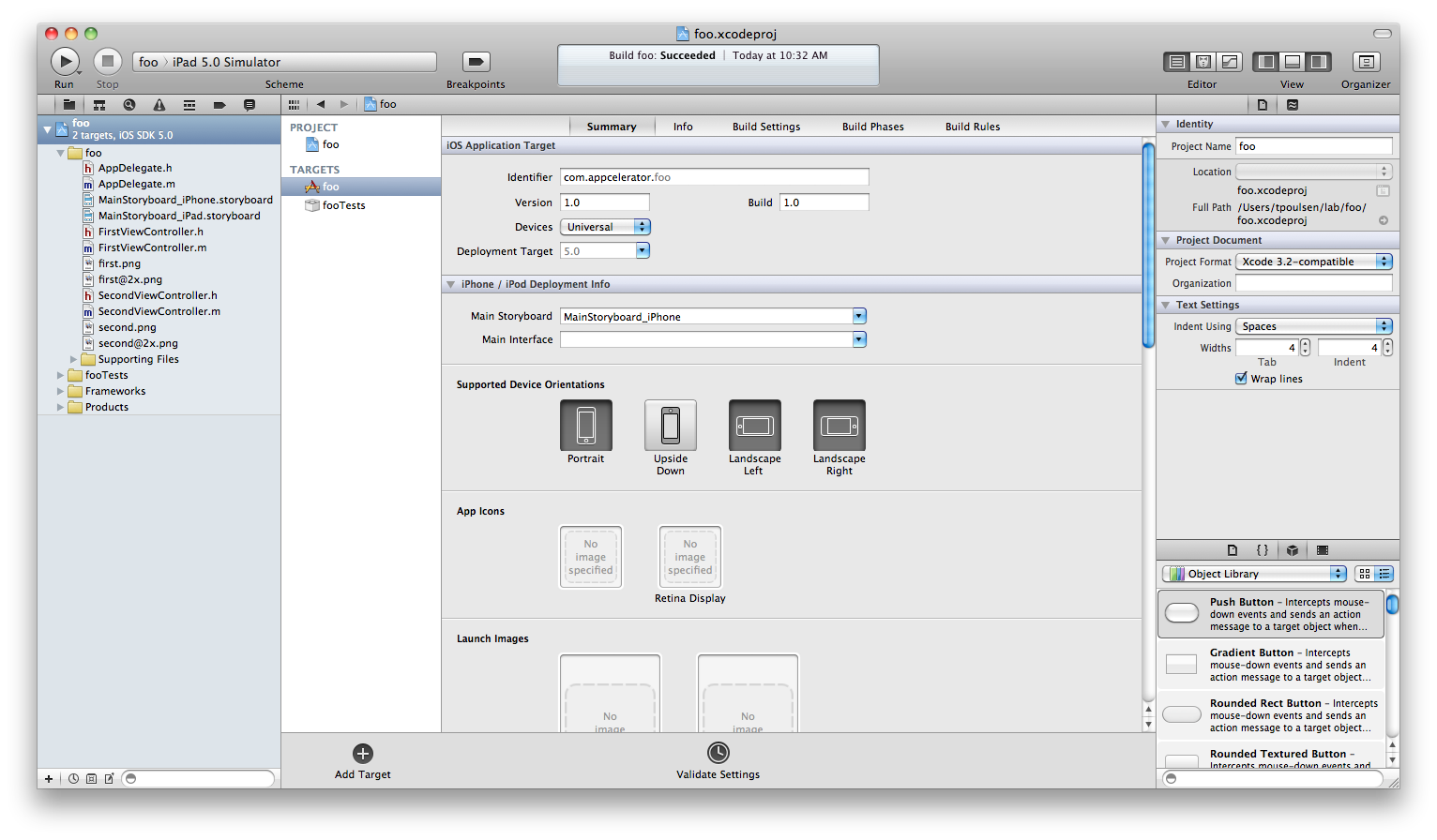This screenshot has height=840, width=1437.
Task: Click the Add Target button
Action: coord(363,761)
